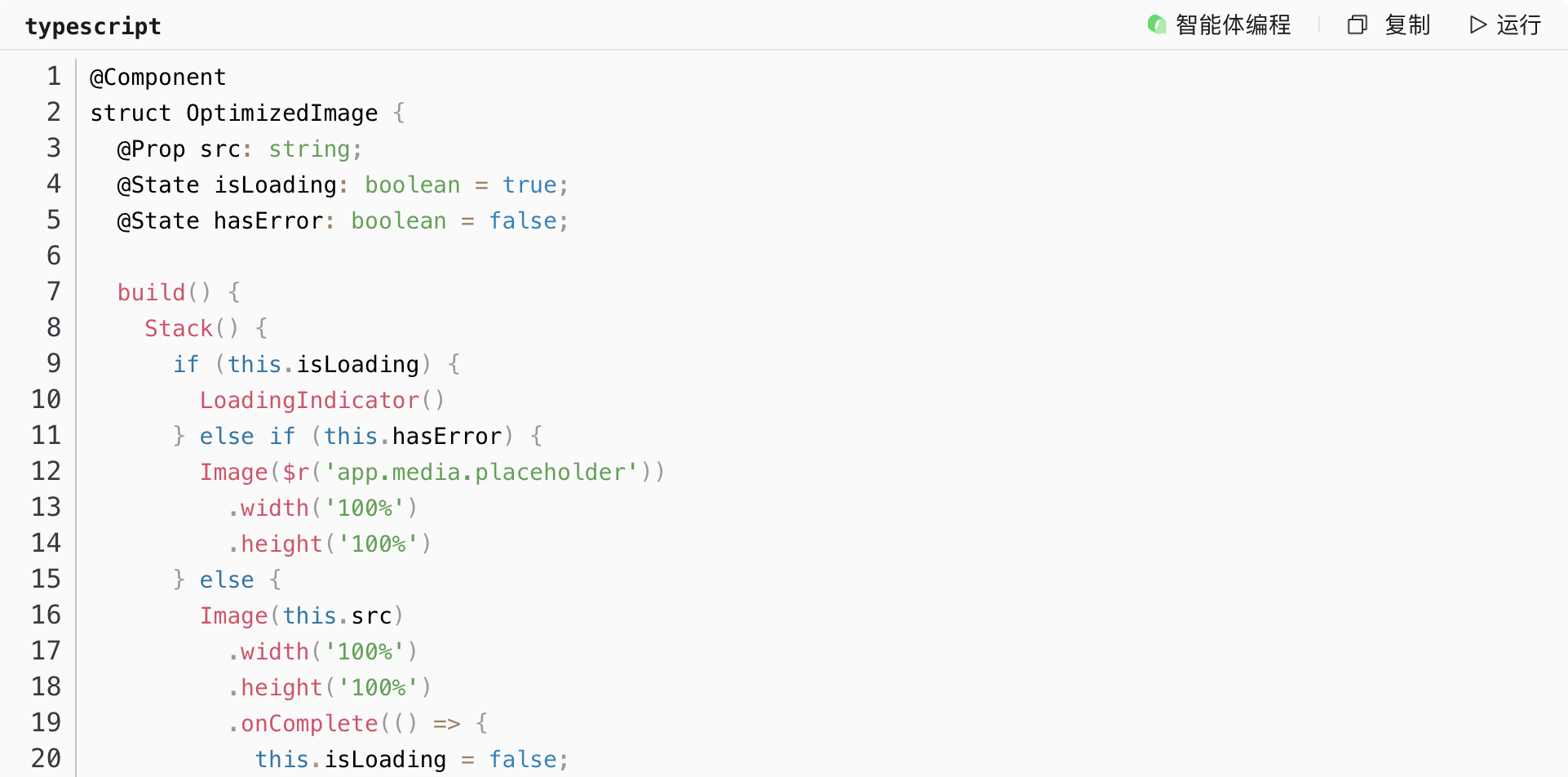This screenshot has width=1568, height=777.
Task: Place cursor on the @Component decorator
Action: pyautogui.click(x=157, y=77)
